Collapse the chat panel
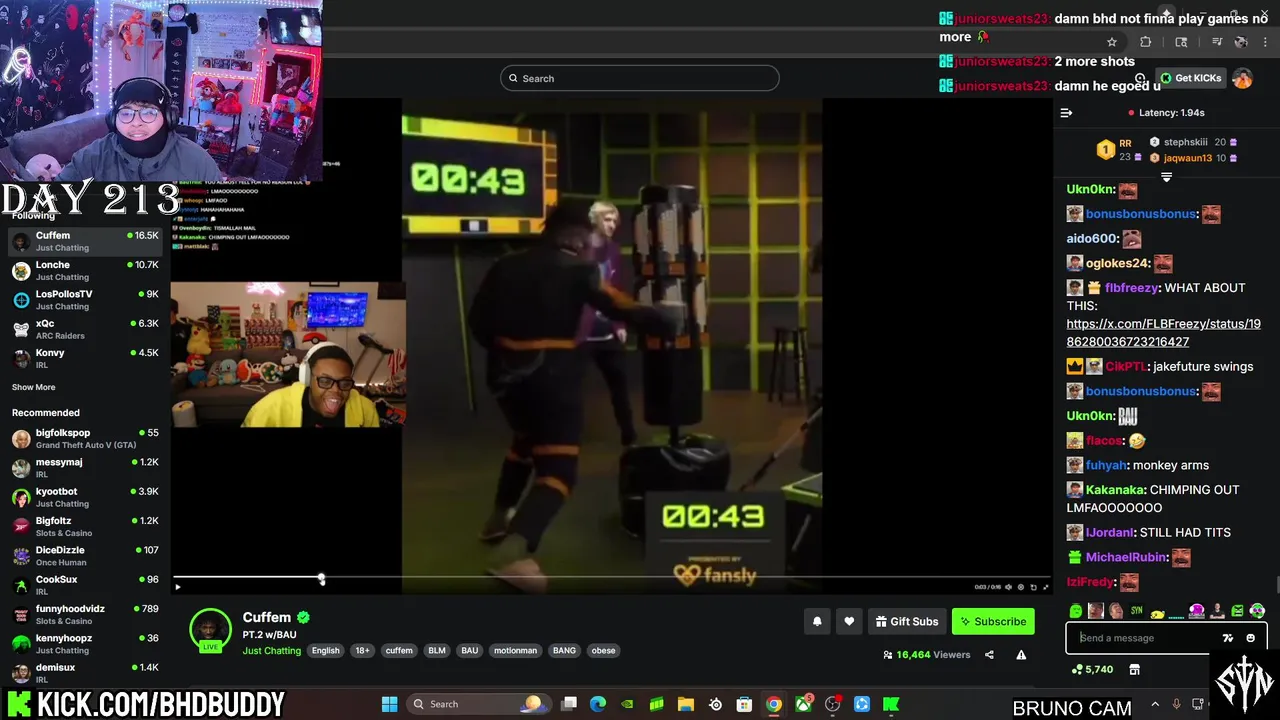Image resolution: width=1280 pixels, height=720 pixels. 1066,113
